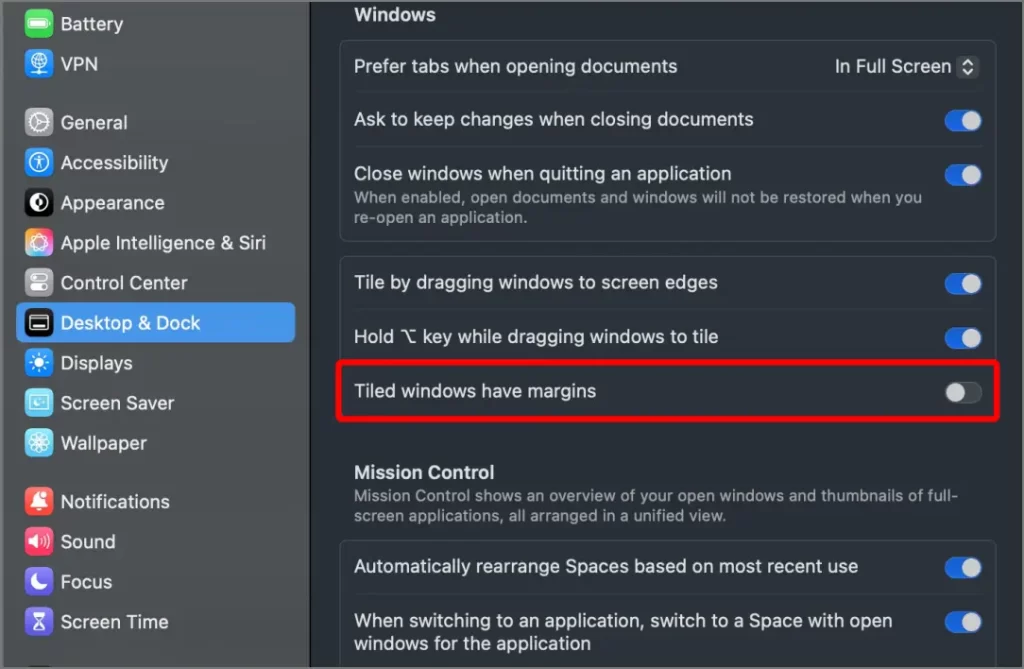This screenshot has width=1024, height=669.
Task: Click the Appearance icon
Action: [x=39, y=203]
